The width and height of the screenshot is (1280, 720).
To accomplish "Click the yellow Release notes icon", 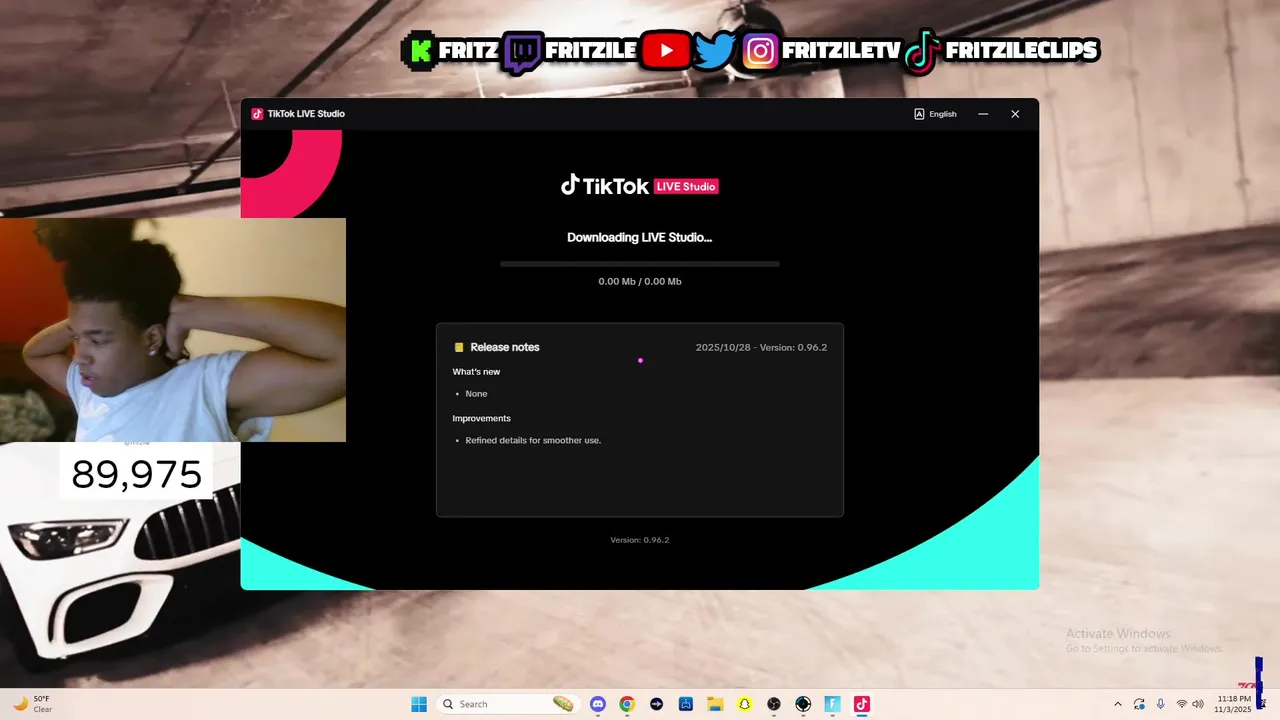I will click(459, 348).
